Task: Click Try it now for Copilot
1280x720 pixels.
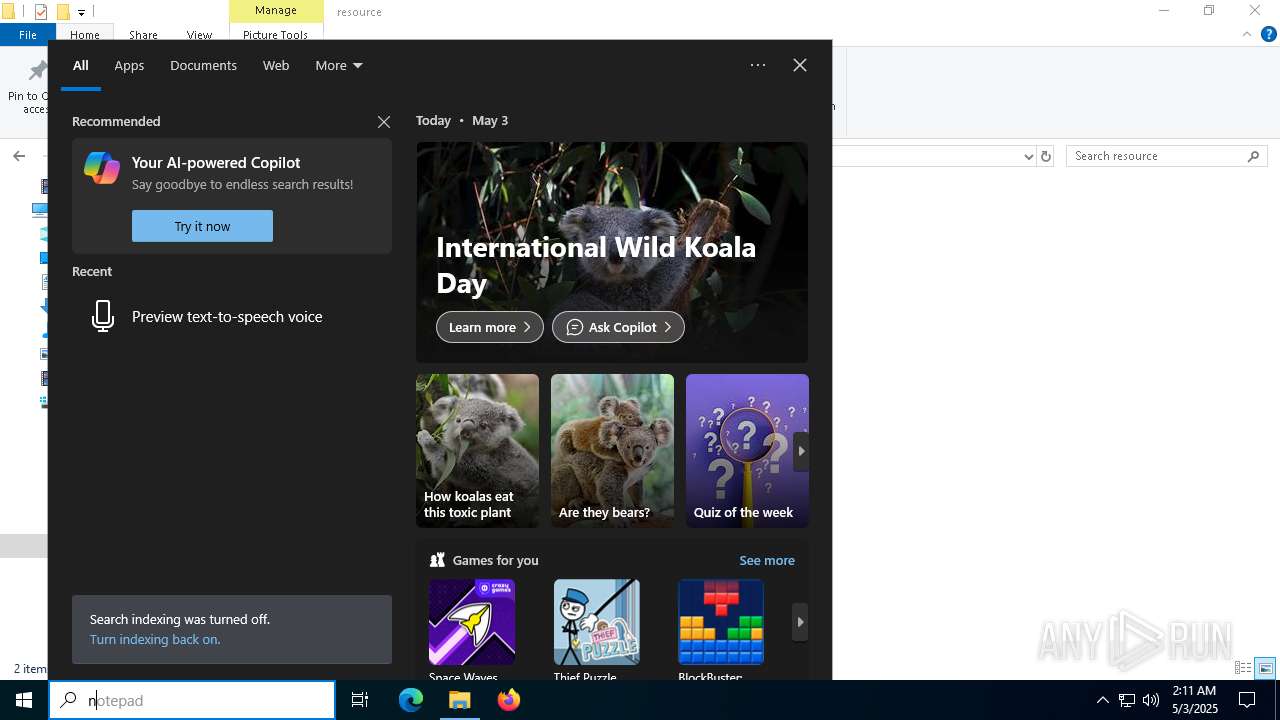Action: (x=202, y=226)
